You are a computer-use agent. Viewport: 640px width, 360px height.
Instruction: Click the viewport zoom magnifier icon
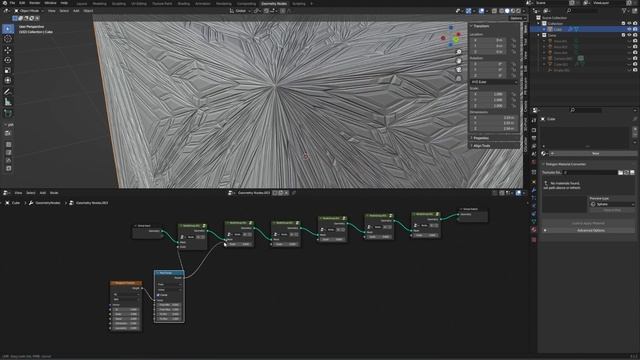point(459,52)
